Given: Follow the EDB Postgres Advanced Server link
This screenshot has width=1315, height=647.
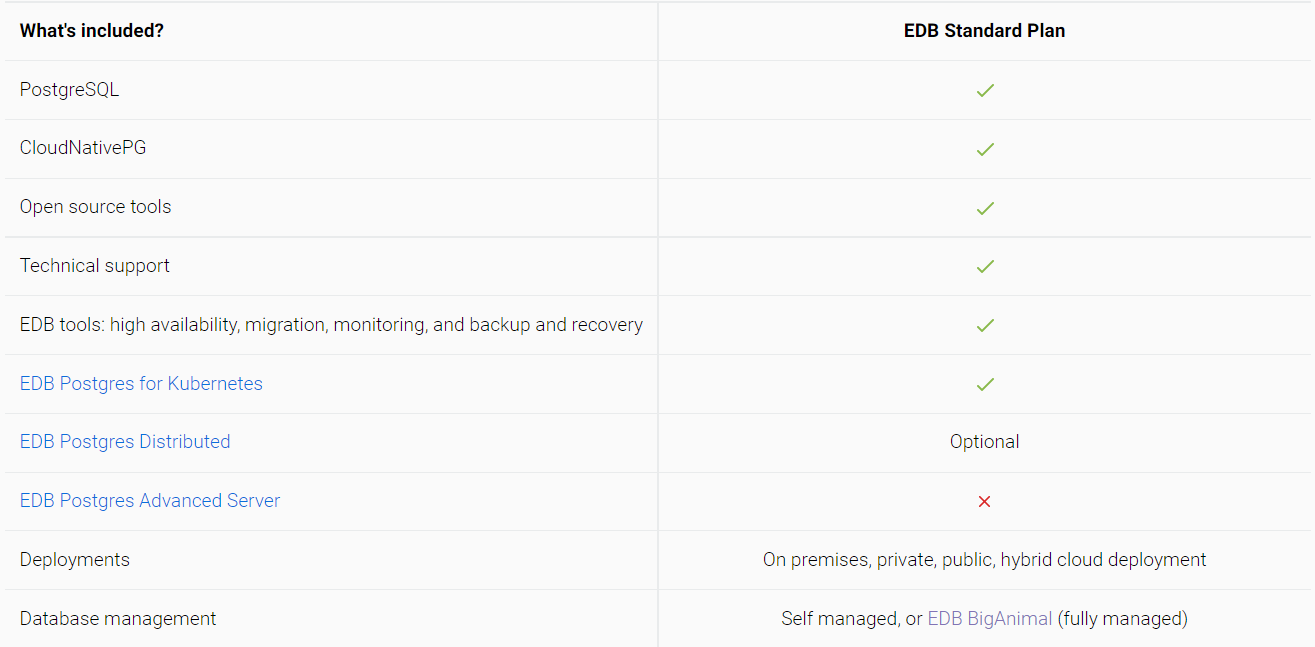Looking at the screenshot, I should pyautogui.click(x=150, y=500).
